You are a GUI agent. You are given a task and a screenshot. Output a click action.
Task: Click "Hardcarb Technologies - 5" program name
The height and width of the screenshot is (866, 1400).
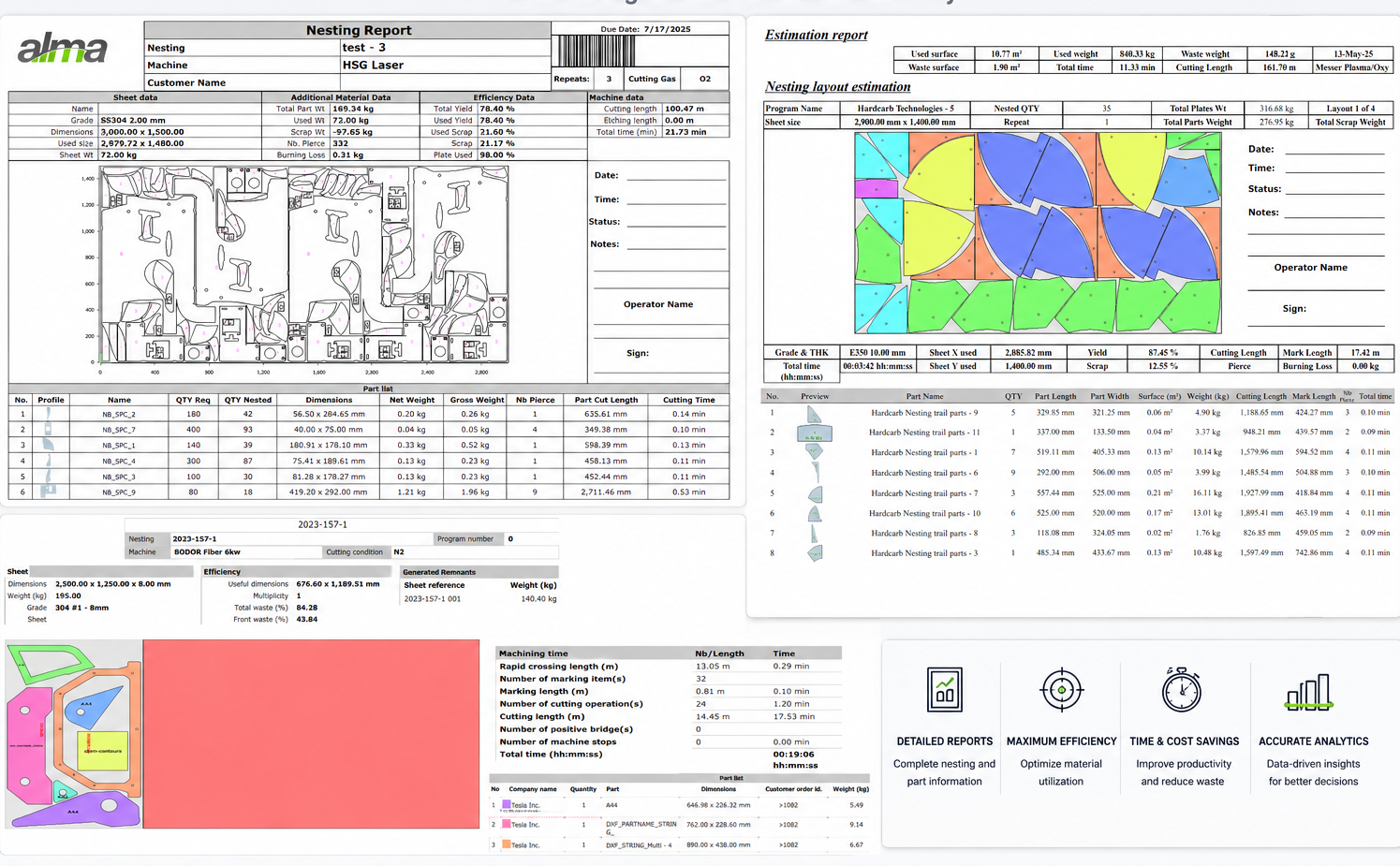point(906,108)
